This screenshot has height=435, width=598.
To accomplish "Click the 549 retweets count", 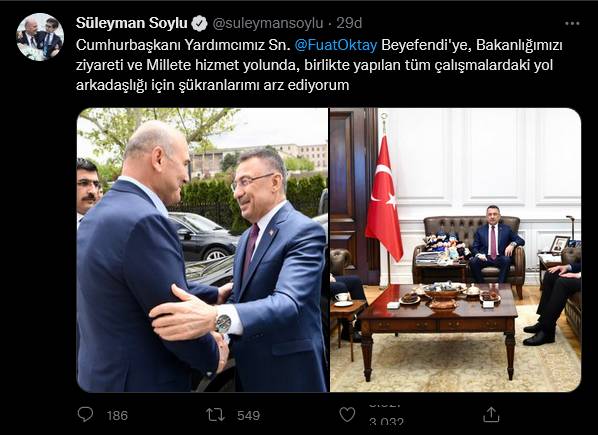I will (248, 415).
